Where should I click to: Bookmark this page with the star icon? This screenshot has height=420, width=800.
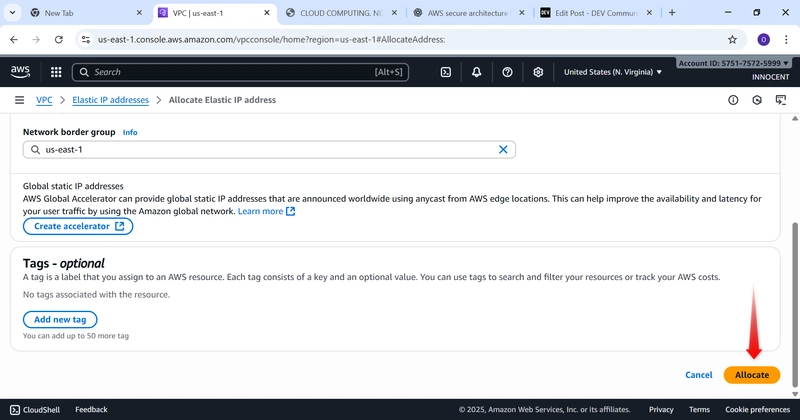[732, 39]
